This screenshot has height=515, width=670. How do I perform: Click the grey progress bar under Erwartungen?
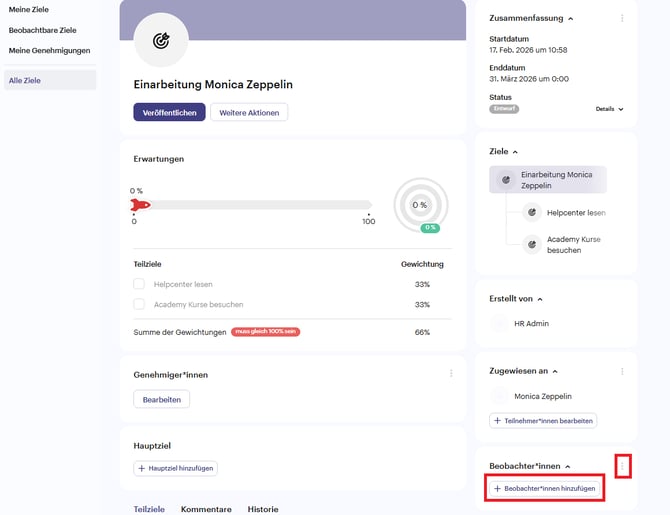pyautogui.click(x=253, y=205)
